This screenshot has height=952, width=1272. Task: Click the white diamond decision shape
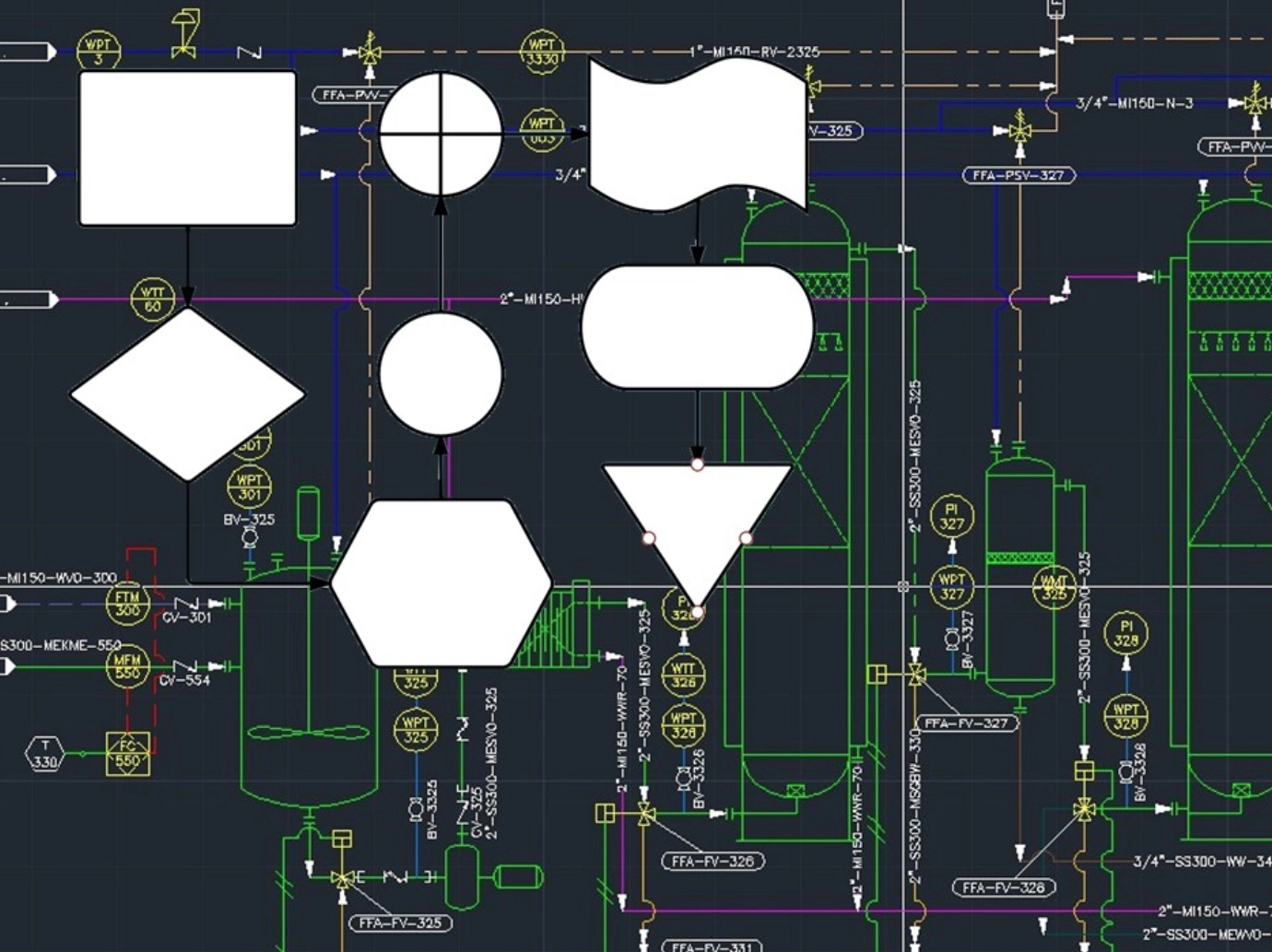[188, 394]
